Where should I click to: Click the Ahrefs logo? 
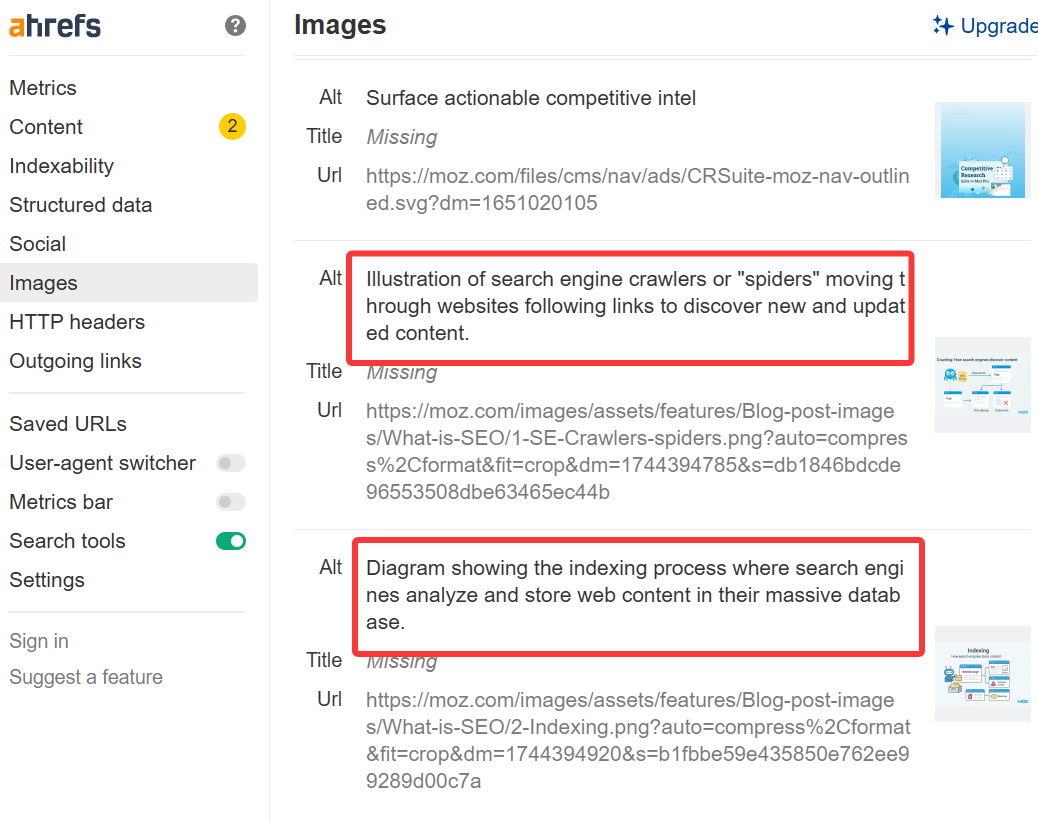coord(55,26)
